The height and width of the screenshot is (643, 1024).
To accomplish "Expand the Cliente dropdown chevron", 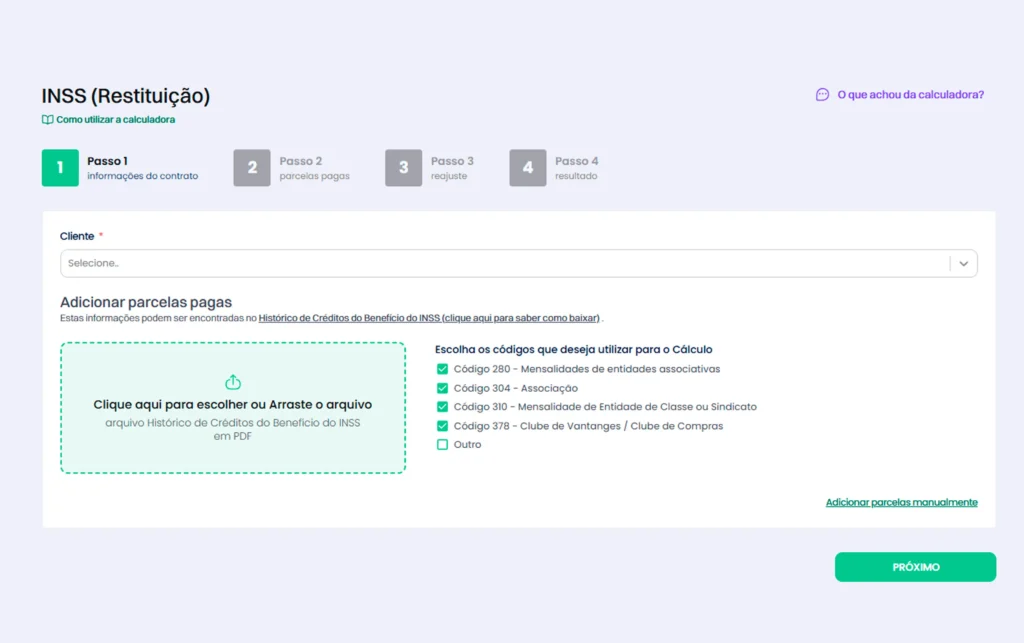I will (963, 264).
